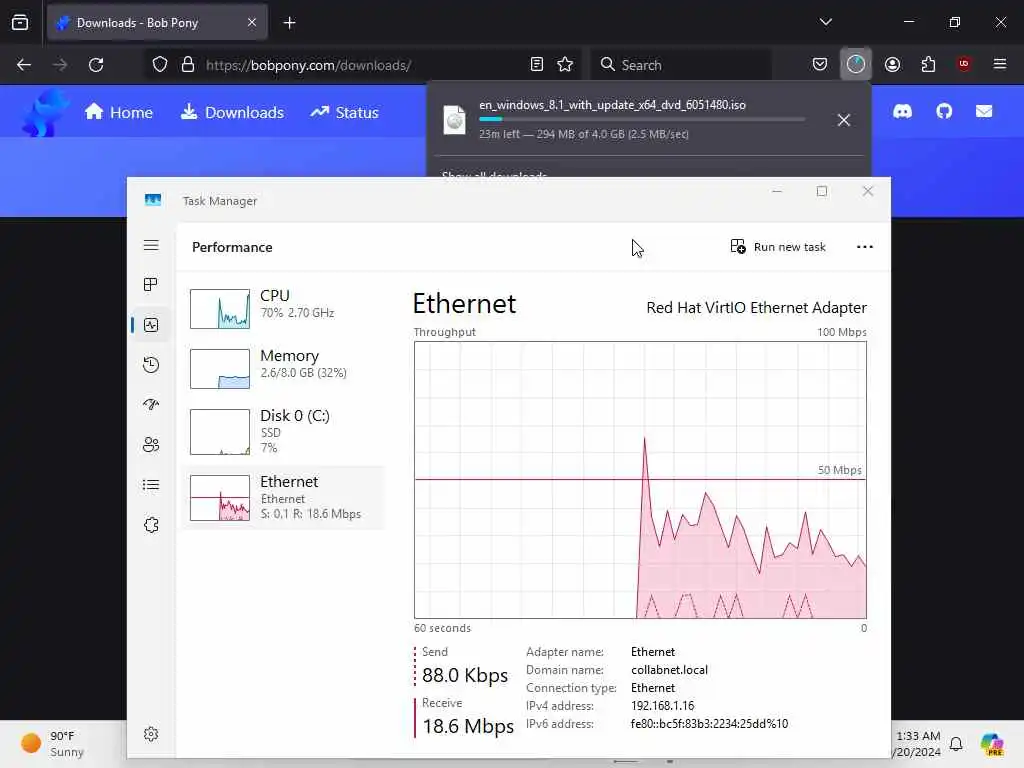Open App history page icon
The image size is (1024, 768).
point(151,364)
